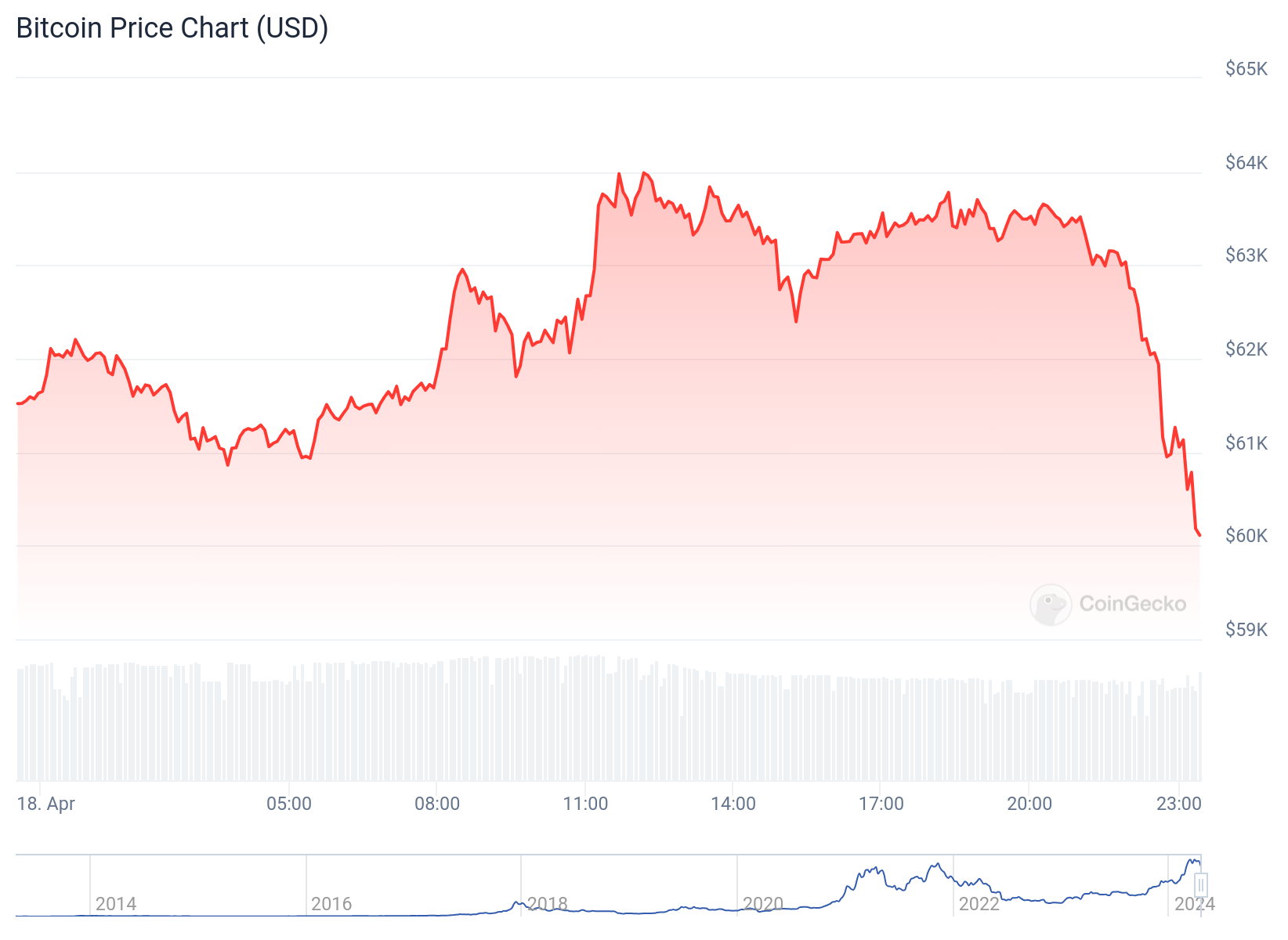Click the $65K y-axis label
1288x940 pixels.
tap(1246, 69)
